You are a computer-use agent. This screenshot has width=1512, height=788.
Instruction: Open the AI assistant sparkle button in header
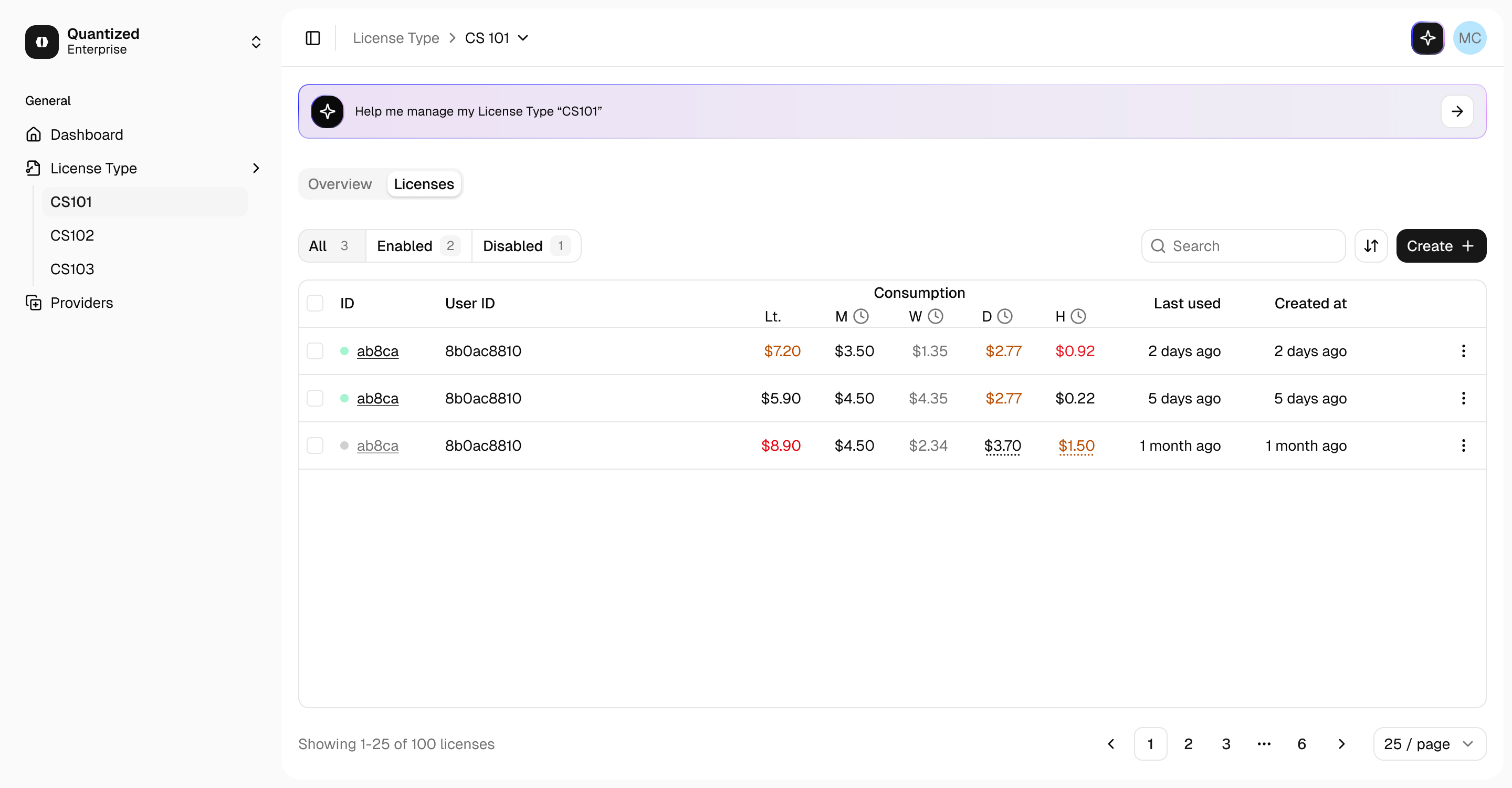(1427, 38)
